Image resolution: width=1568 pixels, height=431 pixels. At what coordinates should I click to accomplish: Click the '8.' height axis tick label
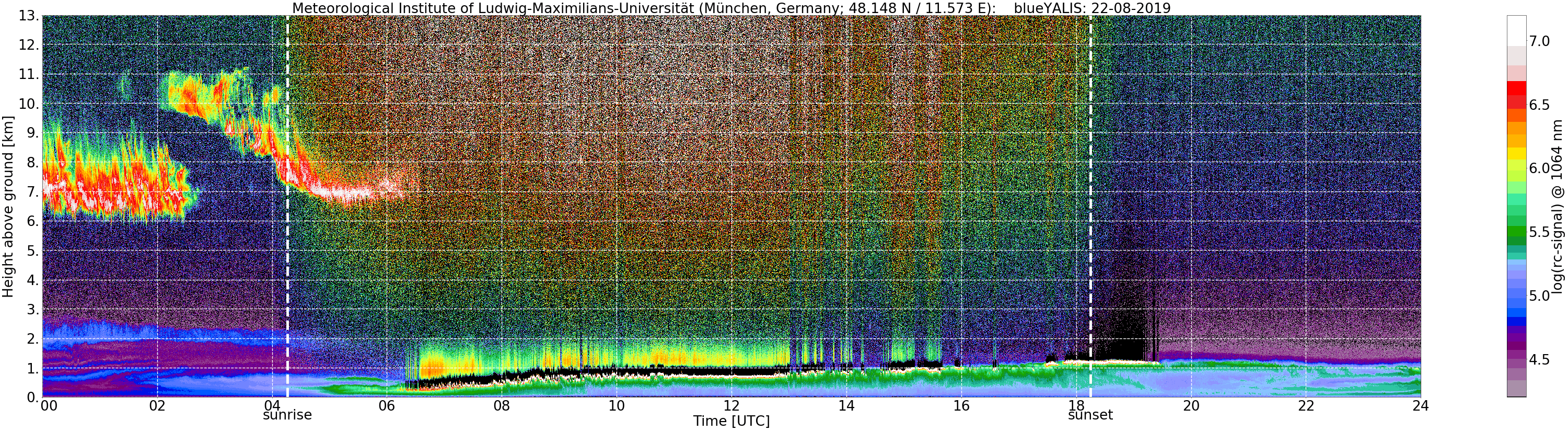click(33, 163)
